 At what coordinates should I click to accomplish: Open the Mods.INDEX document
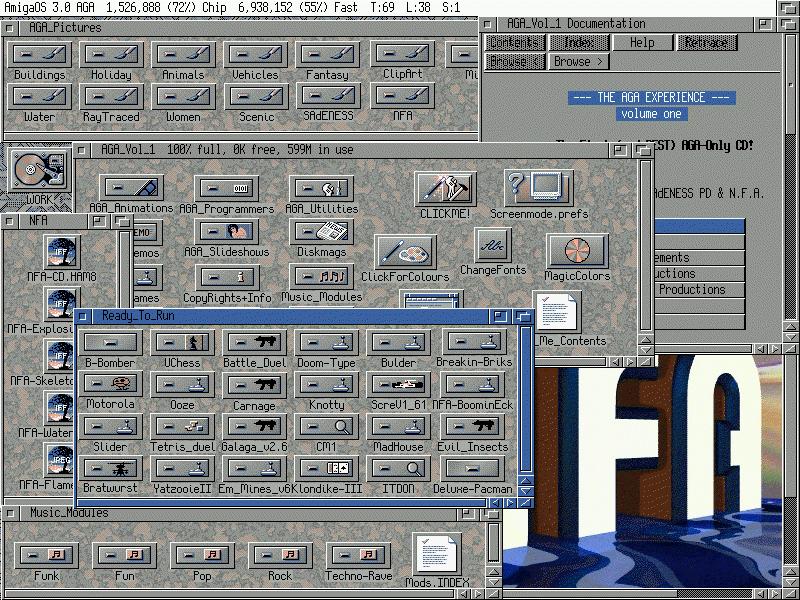coord(437,554)
